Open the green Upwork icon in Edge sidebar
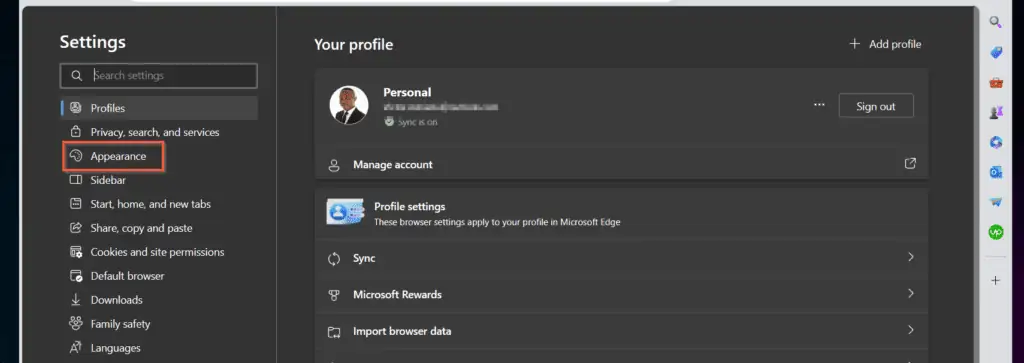This screenshot has width=1024, height=363. [995, 232]
